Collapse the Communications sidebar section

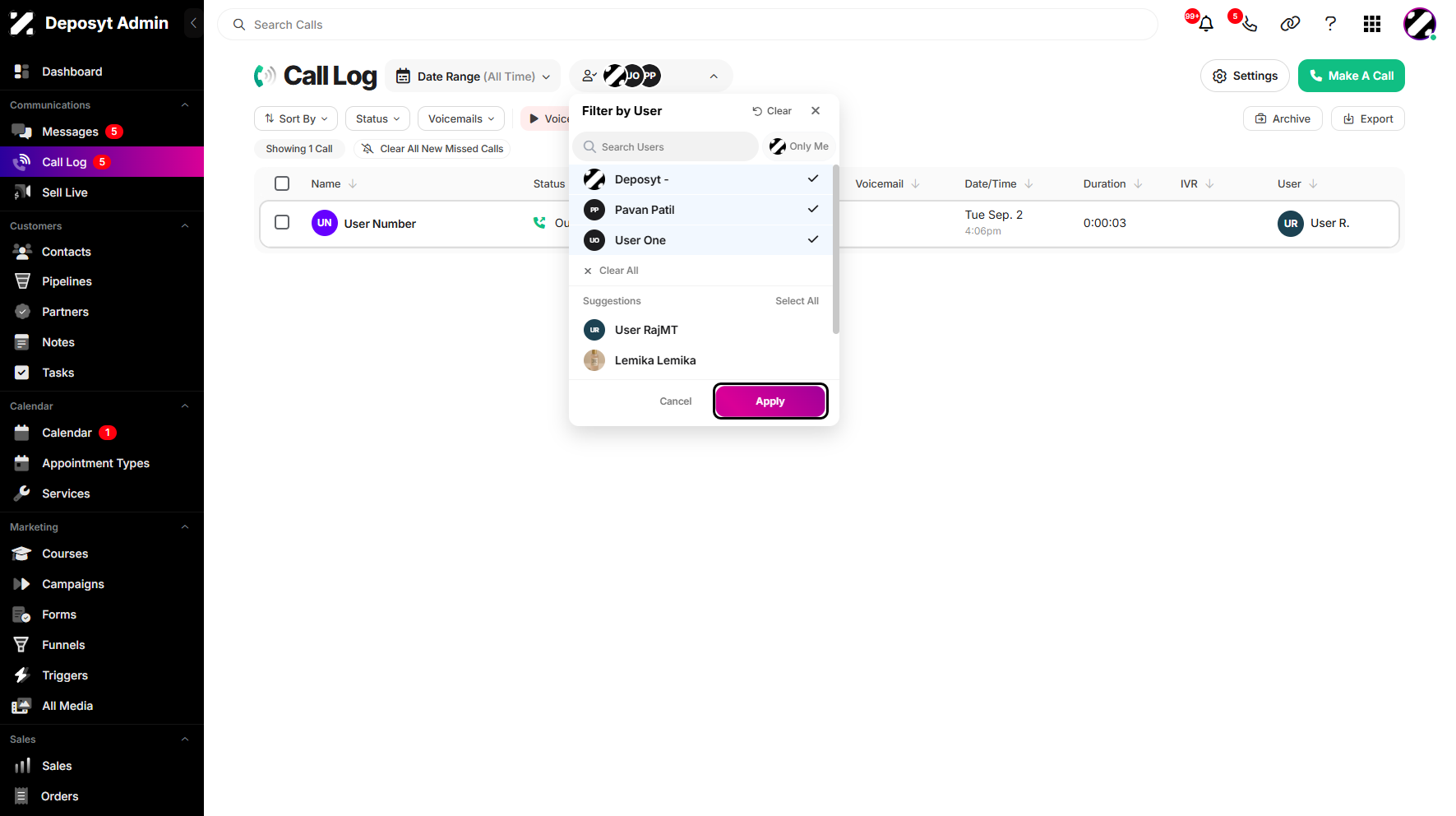[x=185, y=105]
